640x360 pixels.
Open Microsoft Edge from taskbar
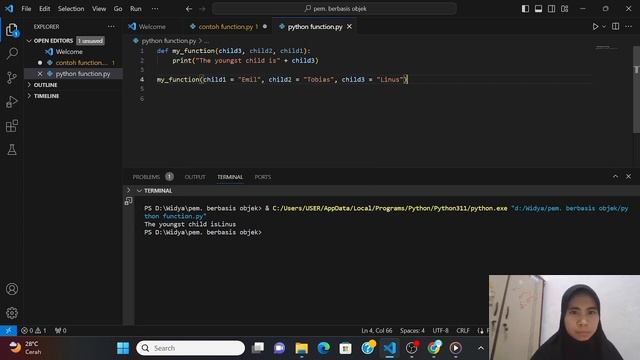point(324,348)
